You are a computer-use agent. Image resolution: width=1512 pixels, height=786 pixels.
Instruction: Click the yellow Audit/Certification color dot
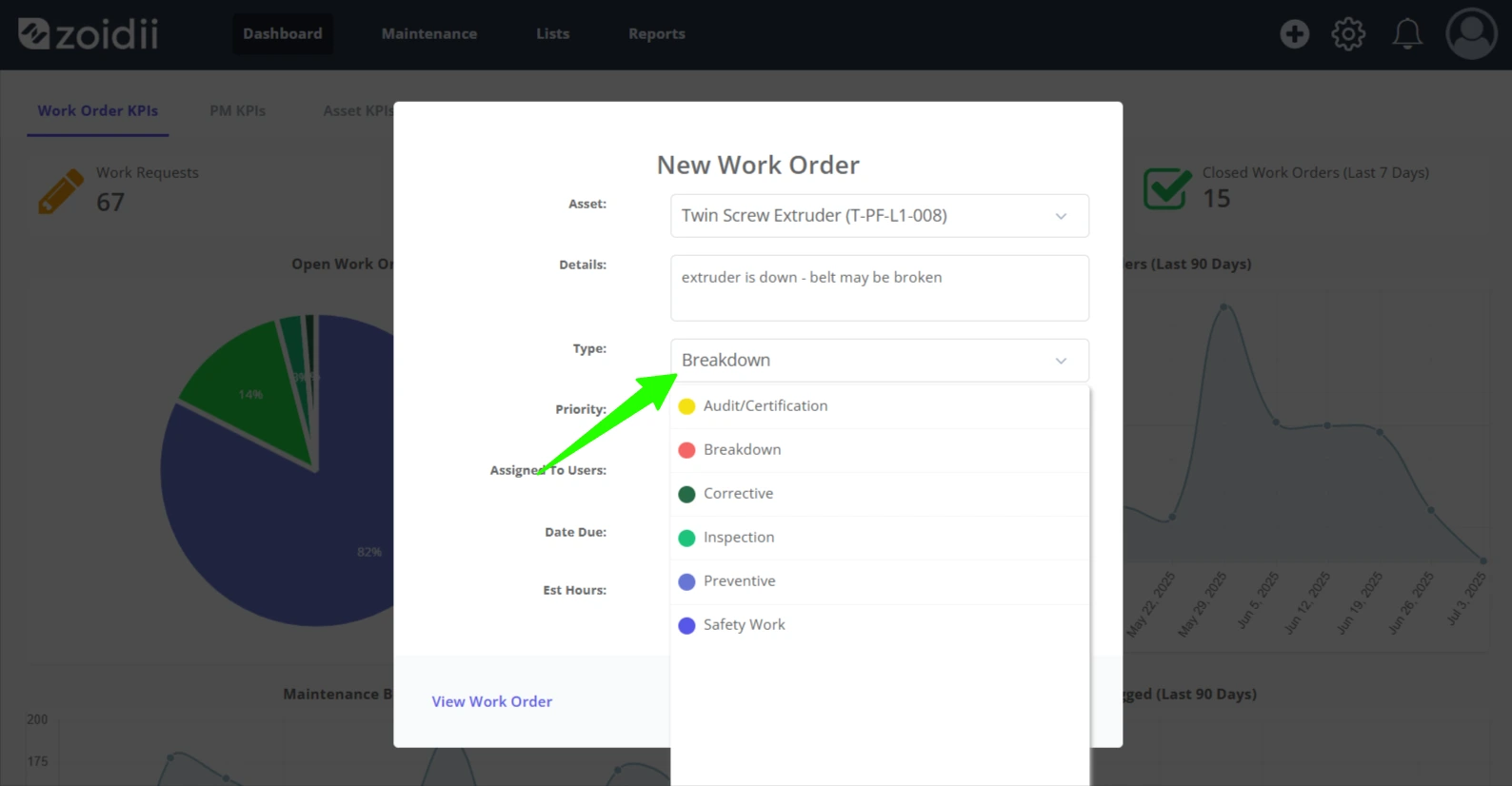point(686,406)
